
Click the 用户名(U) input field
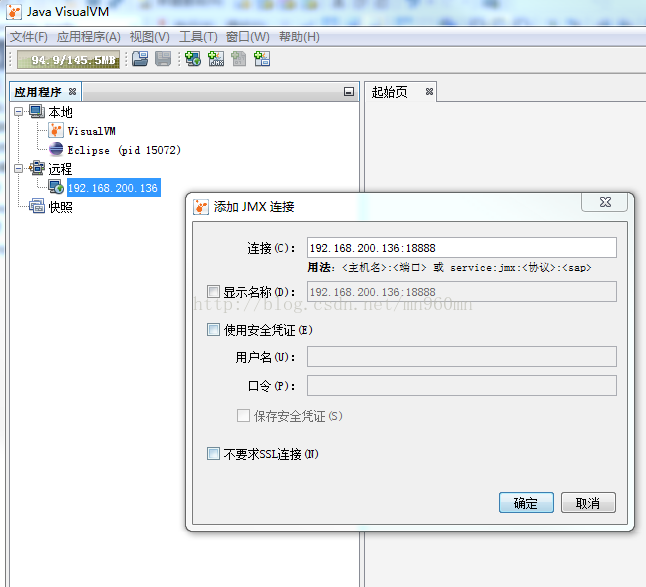(x=461, y=357)
